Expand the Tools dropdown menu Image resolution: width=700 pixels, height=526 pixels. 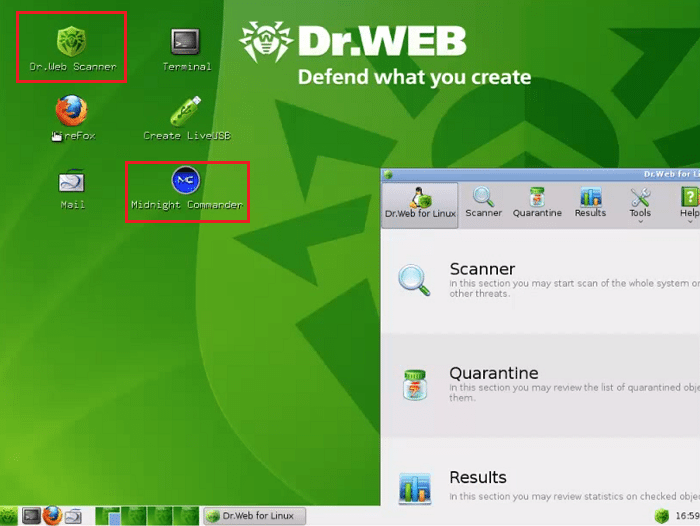pyautogui.click(x=640, y=205)
